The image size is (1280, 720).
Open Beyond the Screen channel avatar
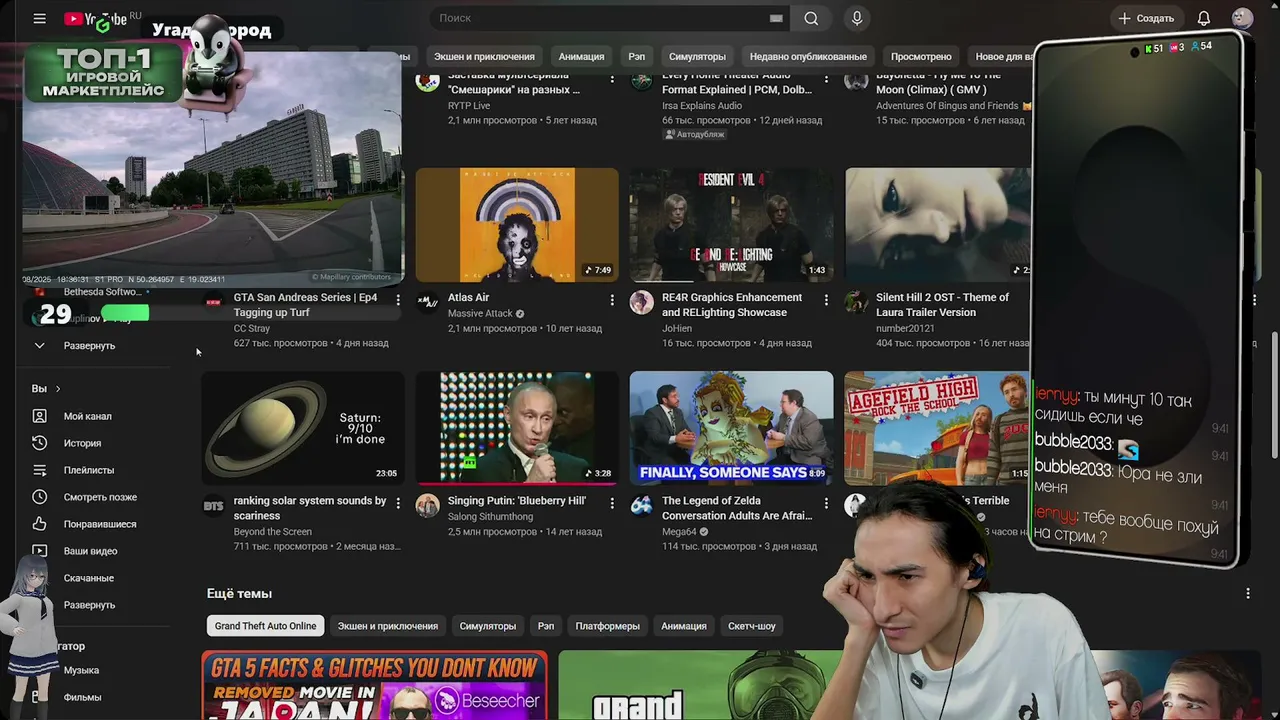coord(213,505)
